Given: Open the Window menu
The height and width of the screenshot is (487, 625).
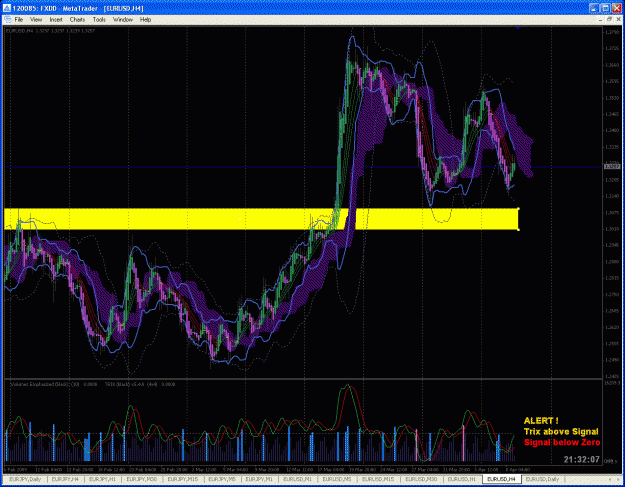Looking at the screenshot, I should [x=123, y=20].
